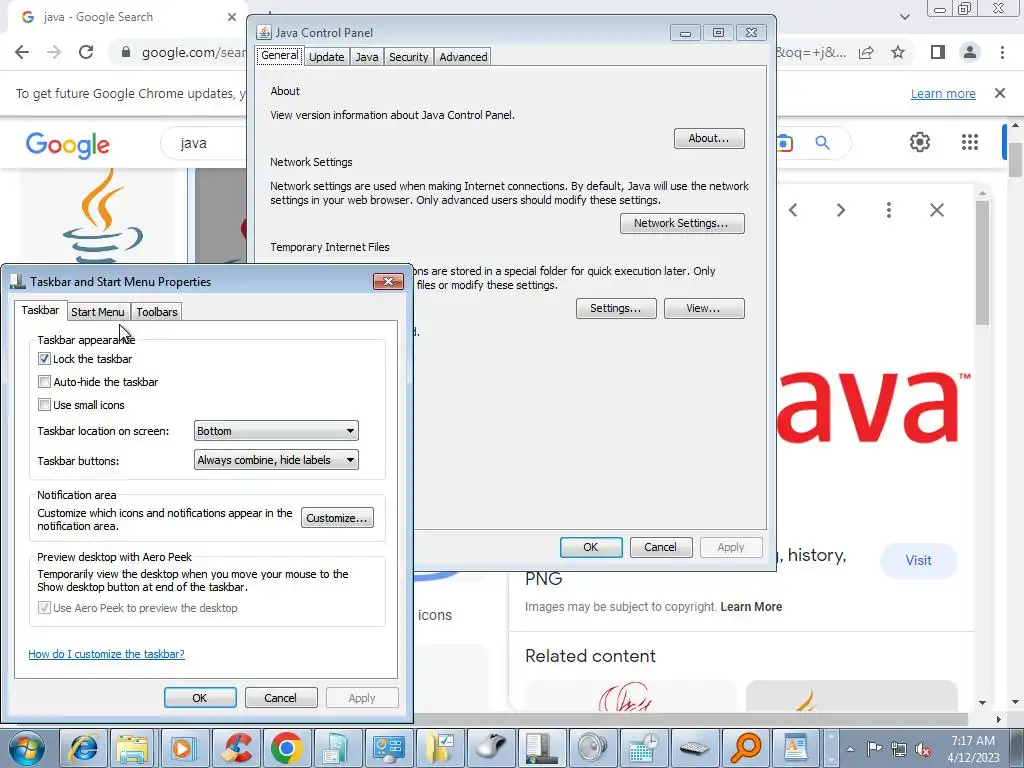Show next image in the preview panel
Viewport: 1024px width, 768px height.
pos(840,210)
